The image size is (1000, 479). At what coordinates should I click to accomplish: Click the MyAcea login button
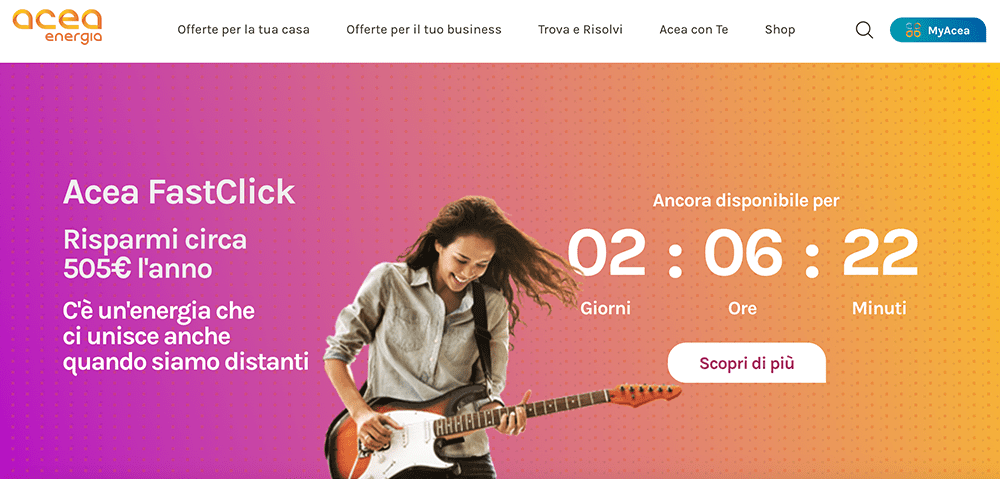[x=938, y=30]
